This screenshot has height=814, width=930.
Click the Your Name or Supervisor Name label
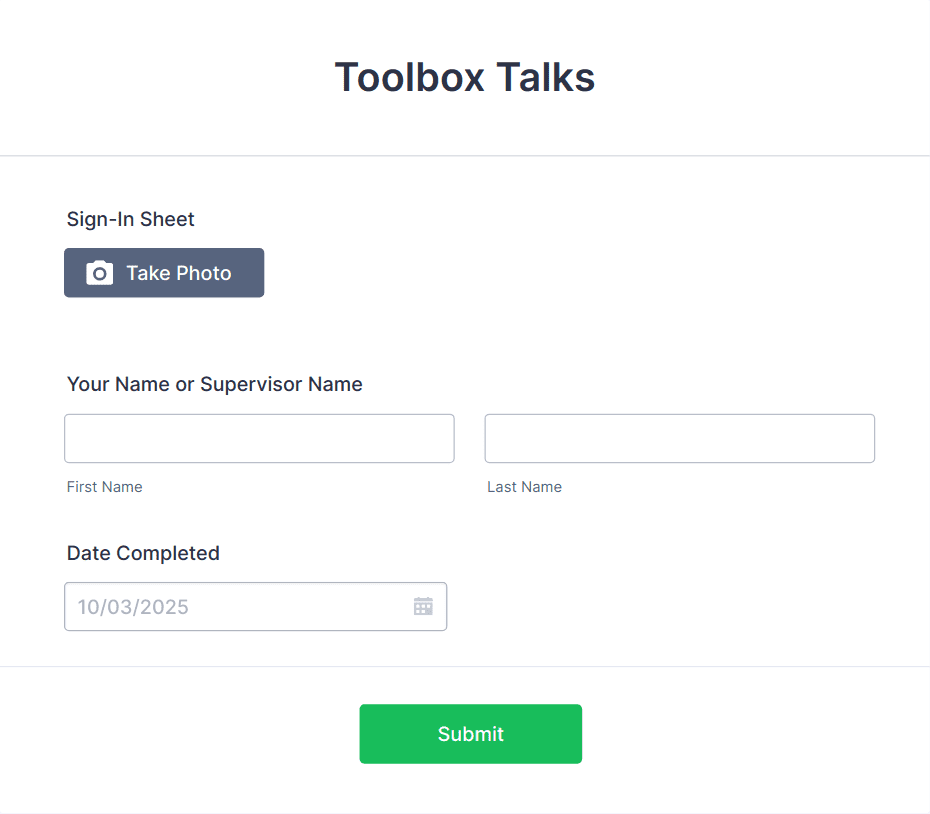click(214, 384)
